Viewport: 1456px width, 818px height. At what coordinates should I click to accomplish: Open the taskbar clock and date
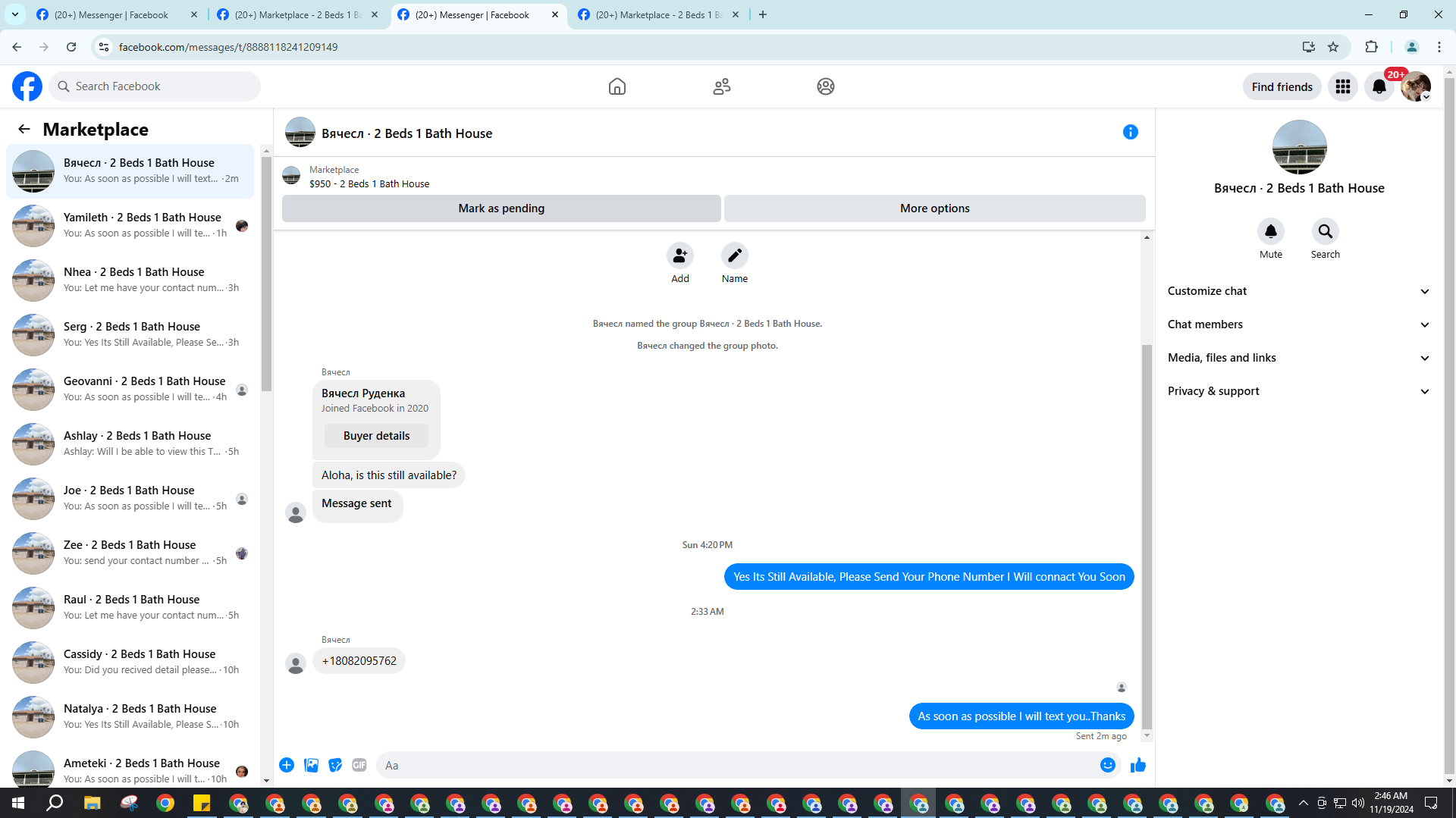click(1391, 803)
